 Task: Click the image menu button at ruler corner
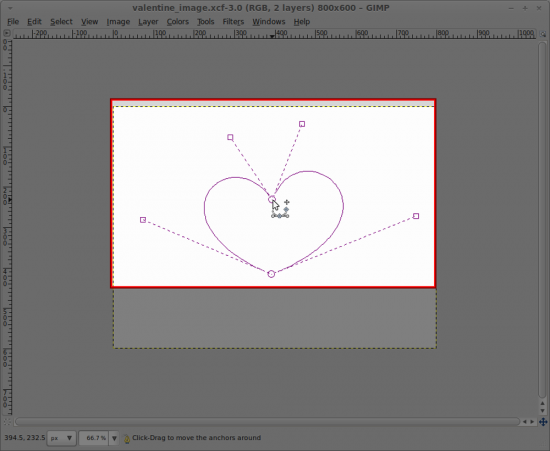point(6,33)
